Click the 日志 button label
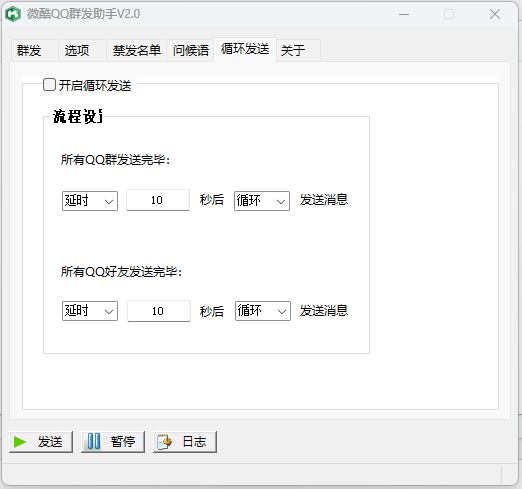This screenshot has width=522, height=489. point(194,442)
